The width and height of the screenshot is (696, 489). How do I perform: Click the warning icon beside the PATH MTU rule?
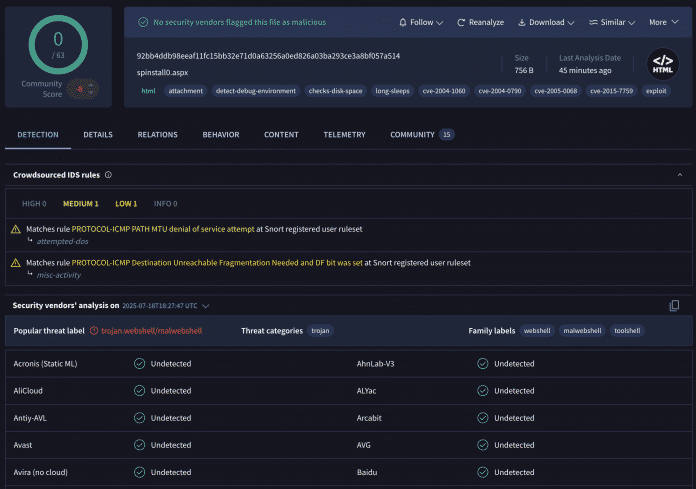(x=16, y=229)
